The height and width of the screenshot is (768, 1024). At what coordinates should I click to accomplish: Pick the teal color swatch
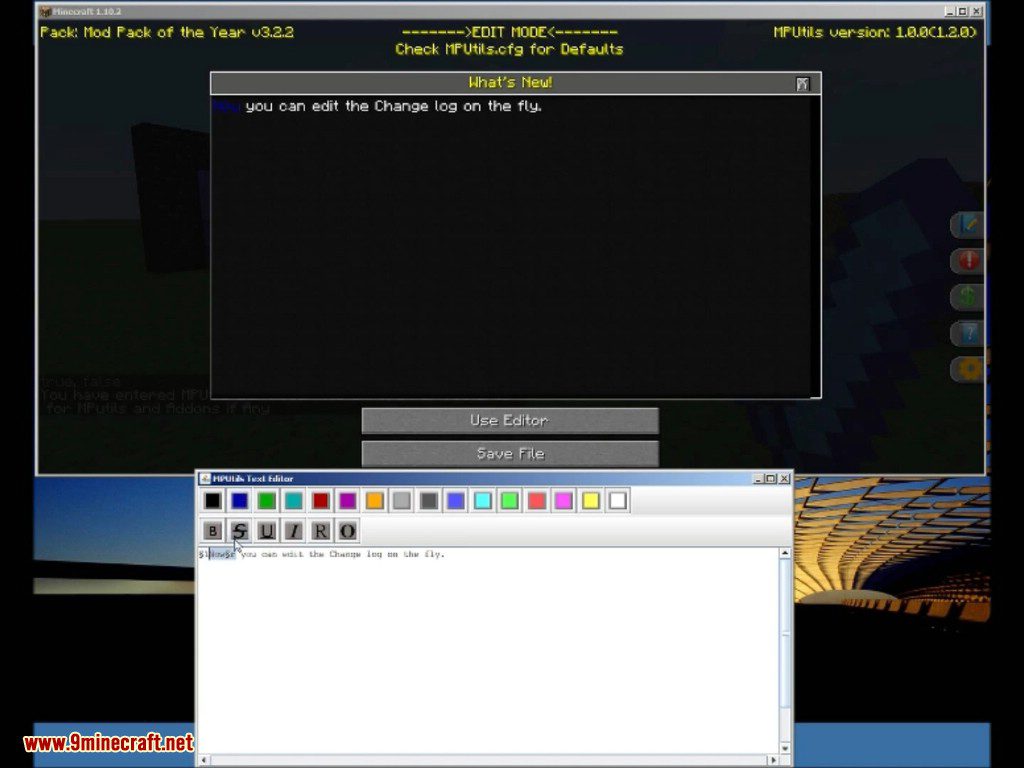(293, 501)
